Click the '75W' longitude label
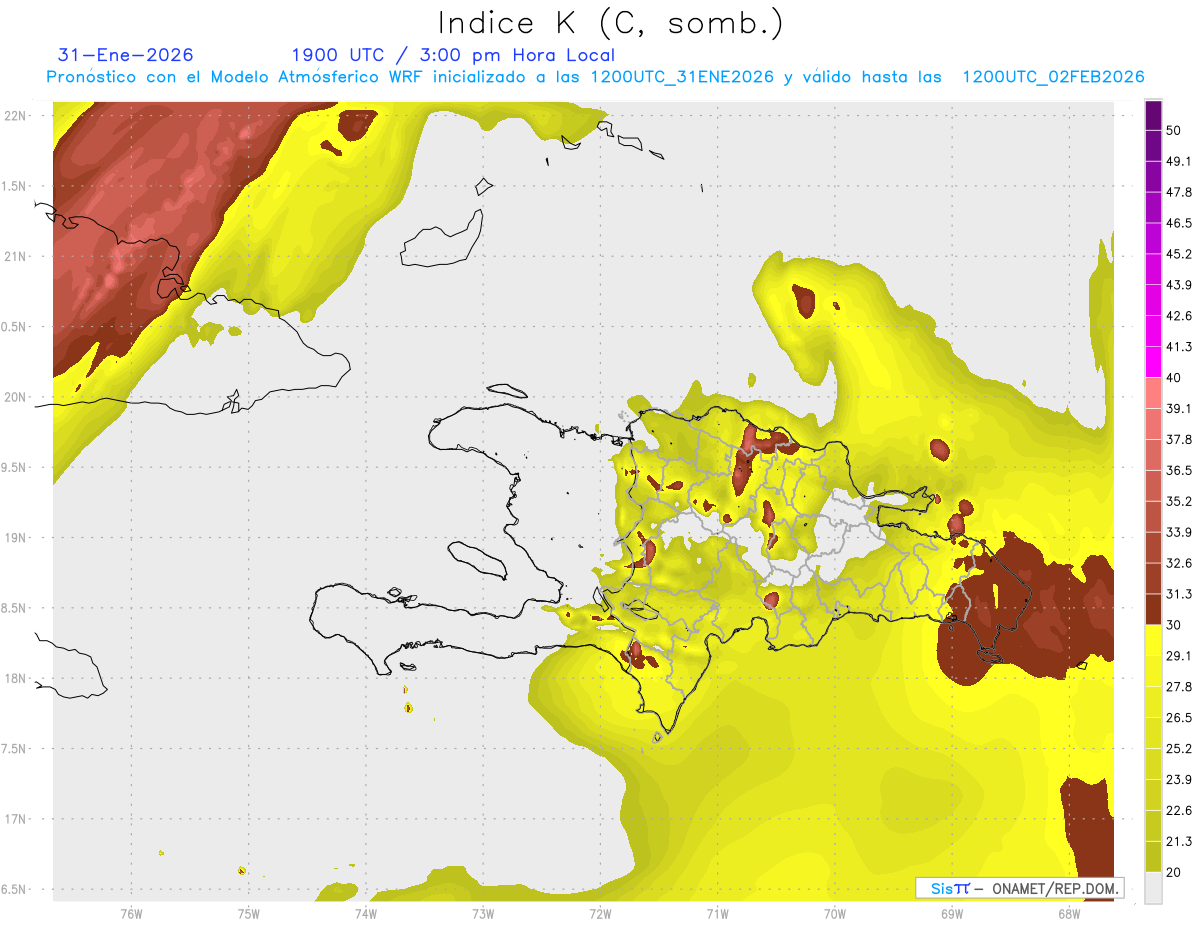 point(248,913)
